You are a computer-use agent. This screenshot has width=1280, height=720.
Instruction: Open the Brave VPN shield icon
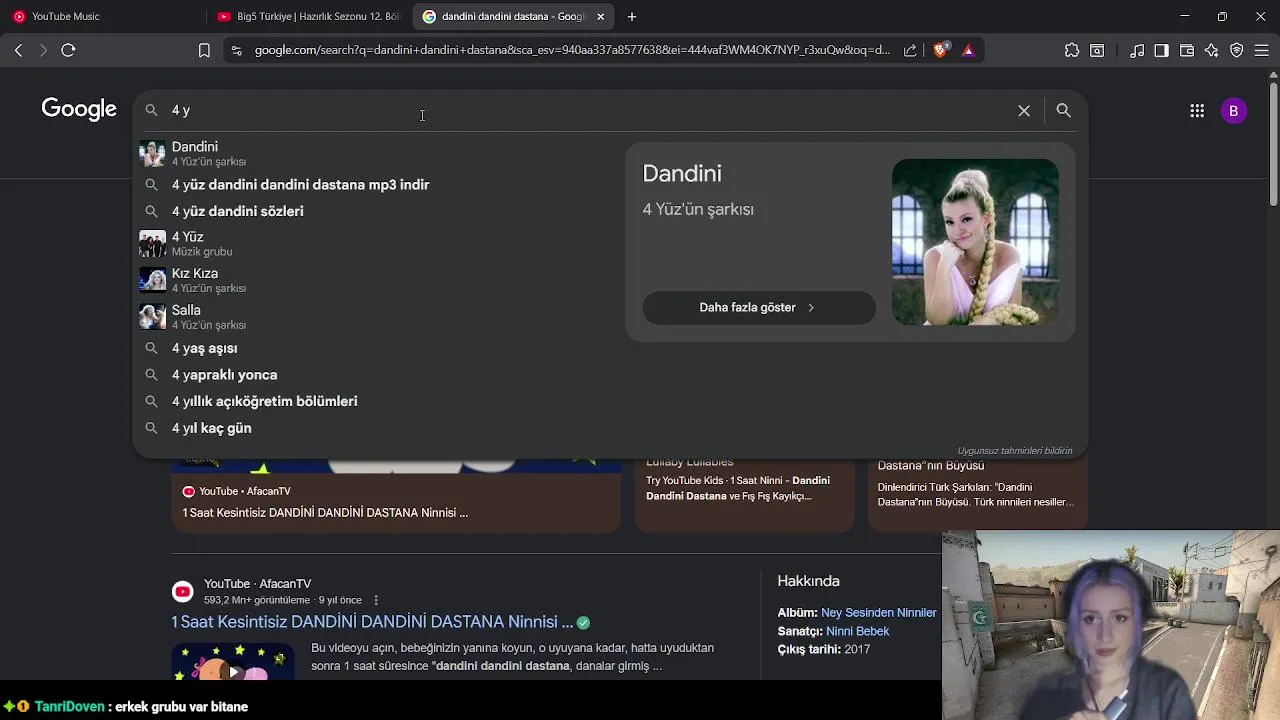point(1237,50)
